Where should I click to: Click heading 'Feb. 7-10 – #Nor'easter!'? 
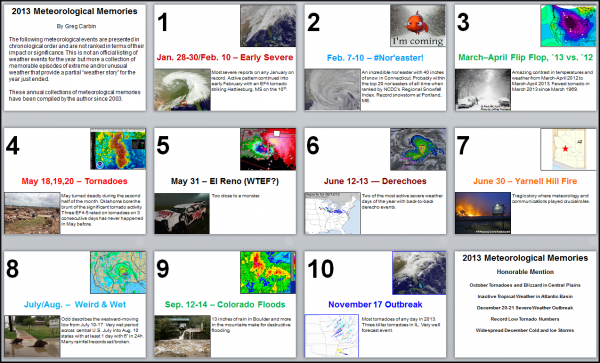[x=375, y=58]
